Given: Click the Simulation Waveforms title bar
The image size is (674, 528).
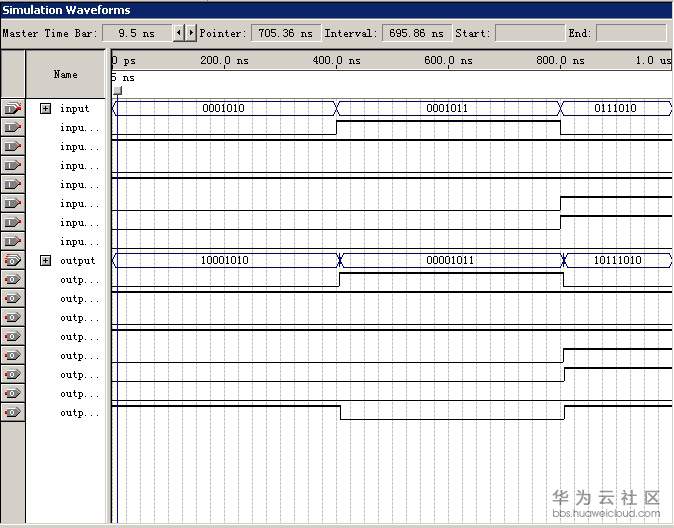Looking at the screenshot, I should click(x=336, y=10).
